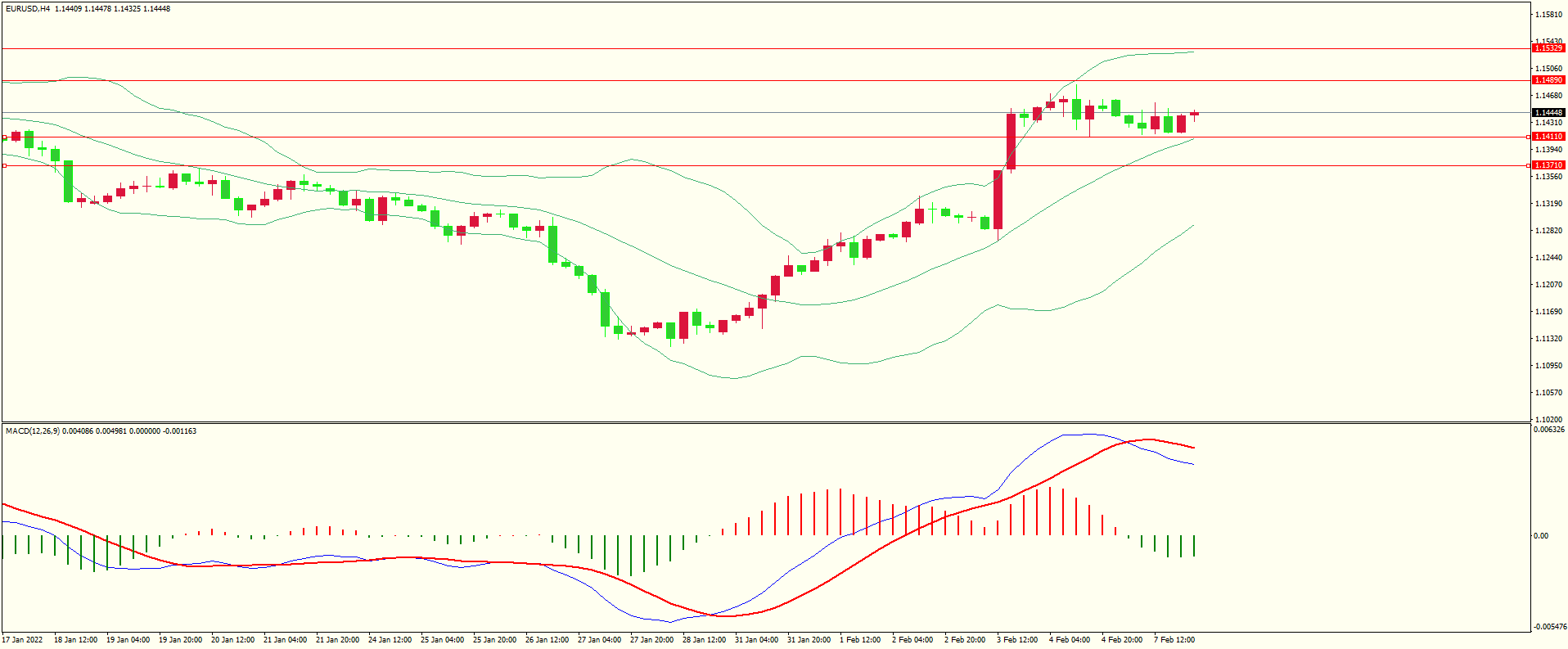This screenshot has height=649, width=1568.
Task: Click the EURUSD,H4 chart title label
Action: [28, 9]
